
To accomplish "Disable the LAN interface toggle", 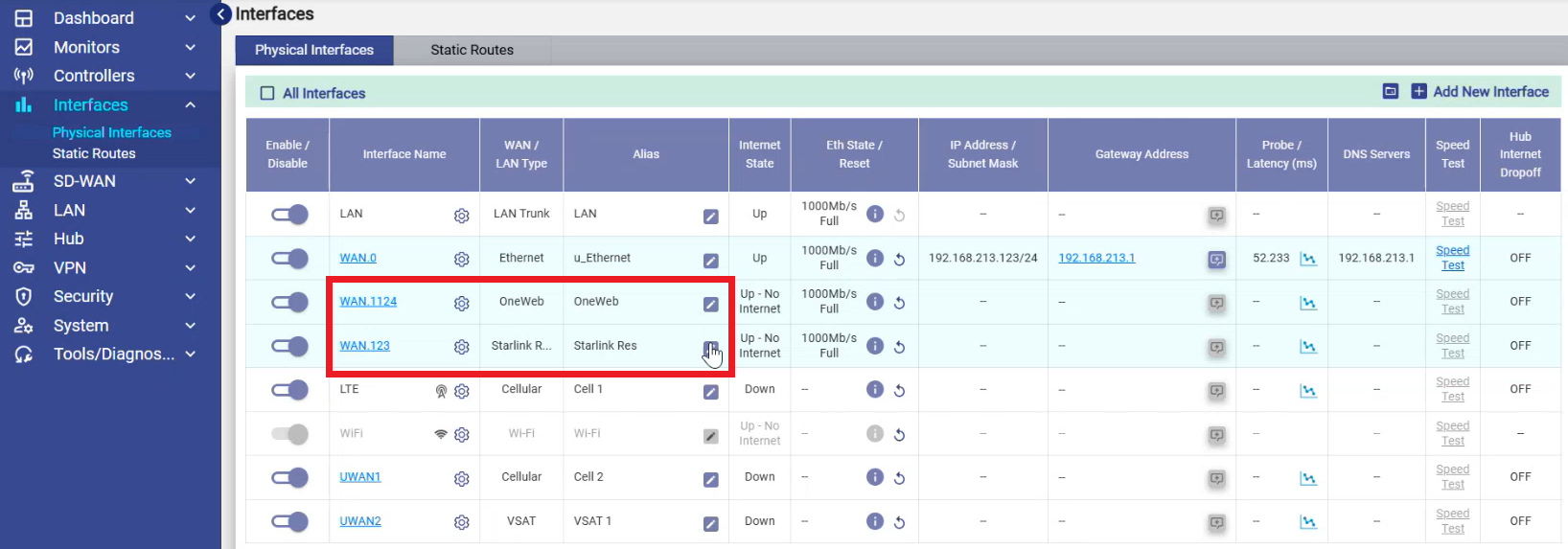I will 289,215.
